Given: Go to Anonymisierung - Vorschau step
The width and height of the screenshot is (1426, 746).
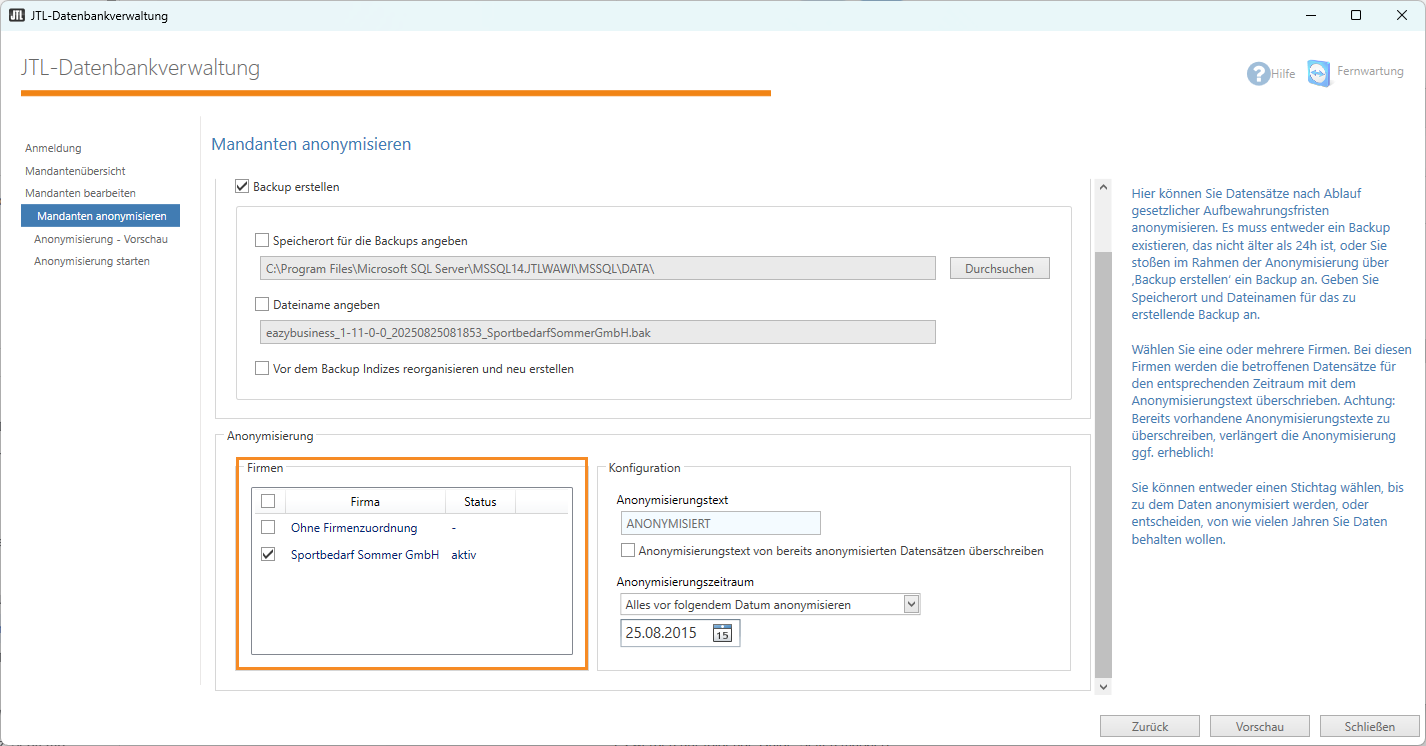Looking at the screenshot, I should 100,239.
